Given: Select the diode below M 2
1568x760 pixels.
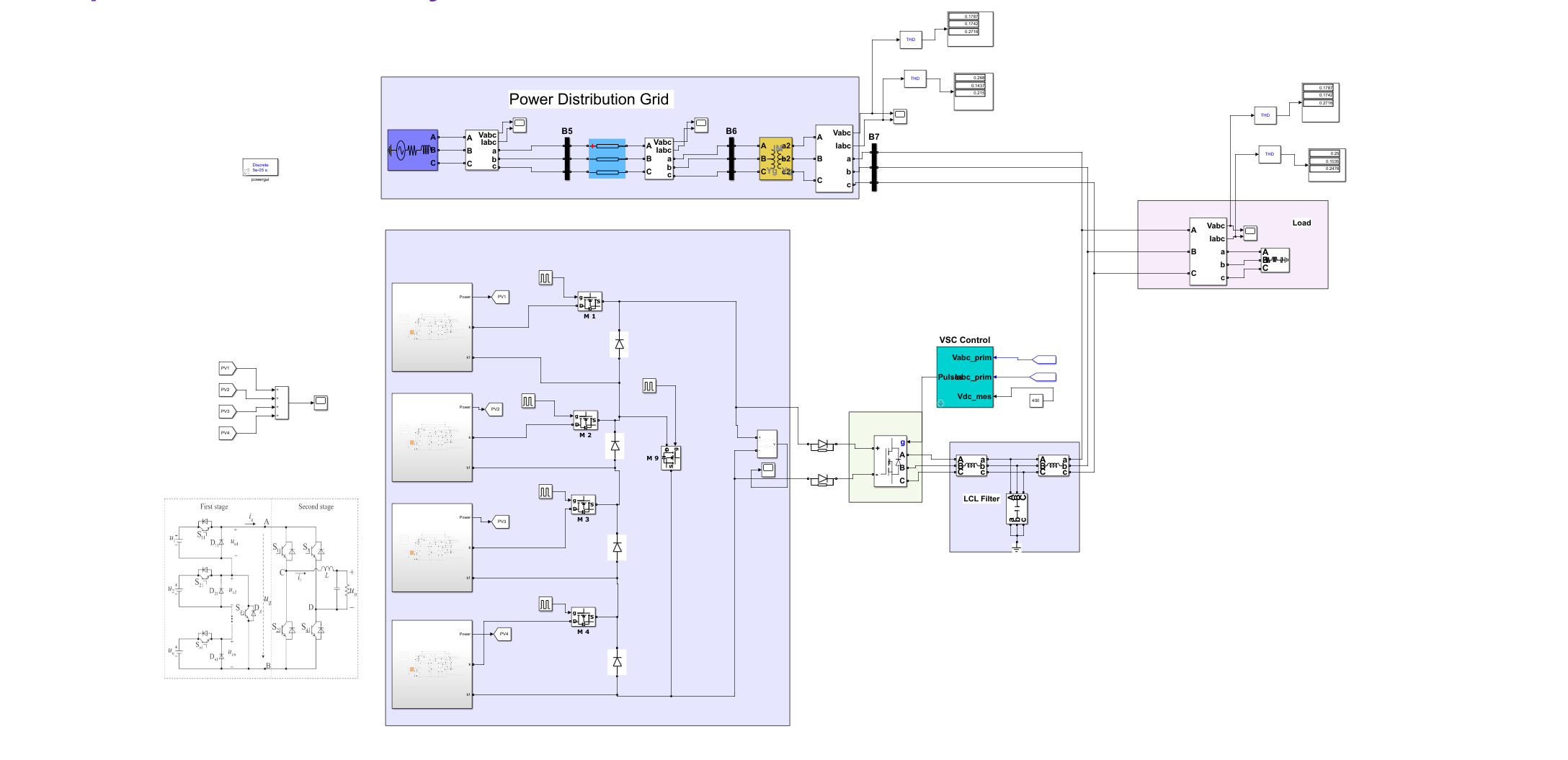Looking at the screenshot, I should click(x=615, y=446).
